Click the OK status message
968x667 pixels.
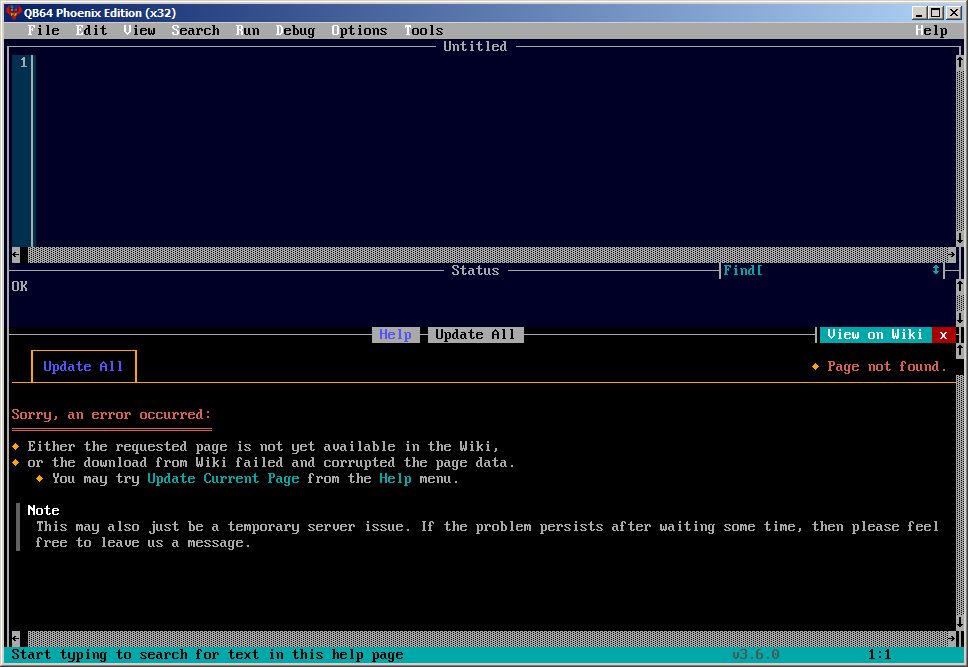pyautogui.click(x=19, y=287)
